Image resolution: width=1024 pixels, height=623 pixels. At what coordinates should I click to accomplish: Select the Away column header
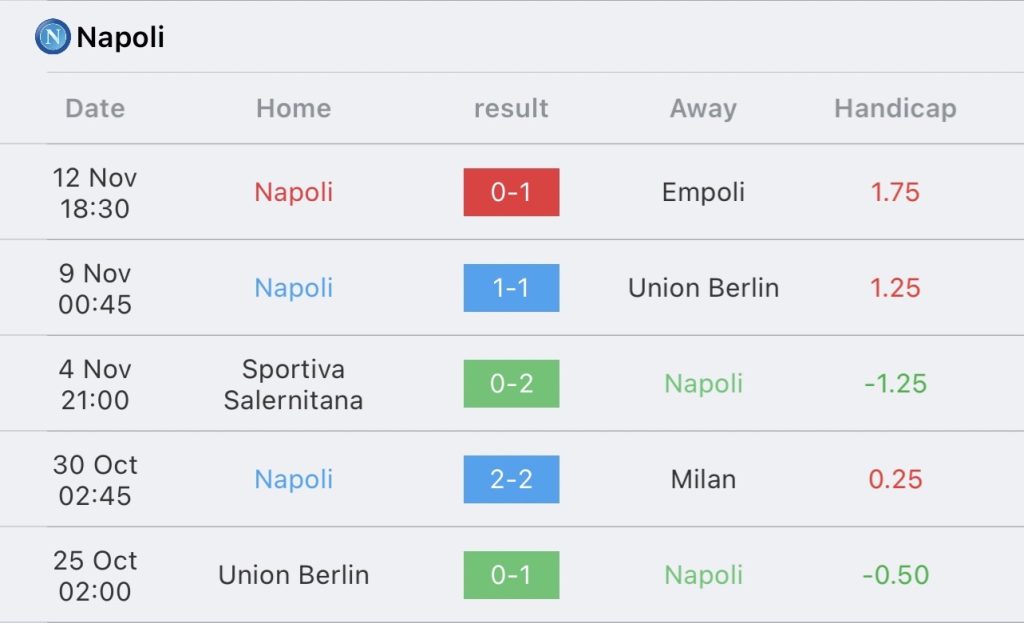pos(703,108)
